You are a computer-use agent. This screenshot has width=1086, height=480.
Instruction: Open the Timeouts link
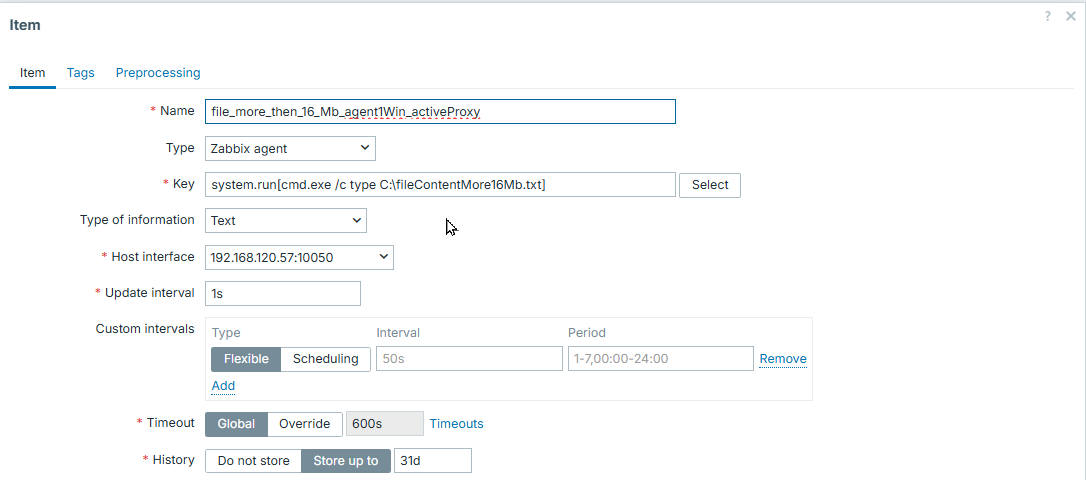click(x=456, y=424)
